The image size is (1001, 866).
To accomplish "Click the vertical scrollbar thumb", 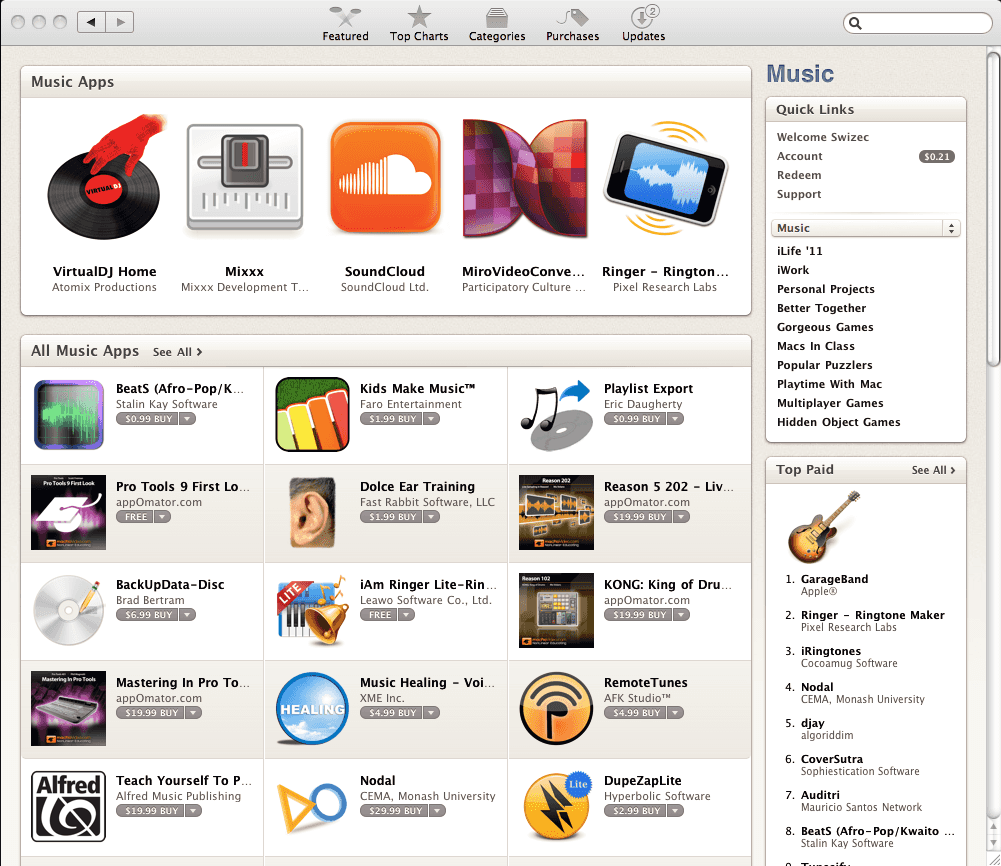I will click(x=994, y=210).
